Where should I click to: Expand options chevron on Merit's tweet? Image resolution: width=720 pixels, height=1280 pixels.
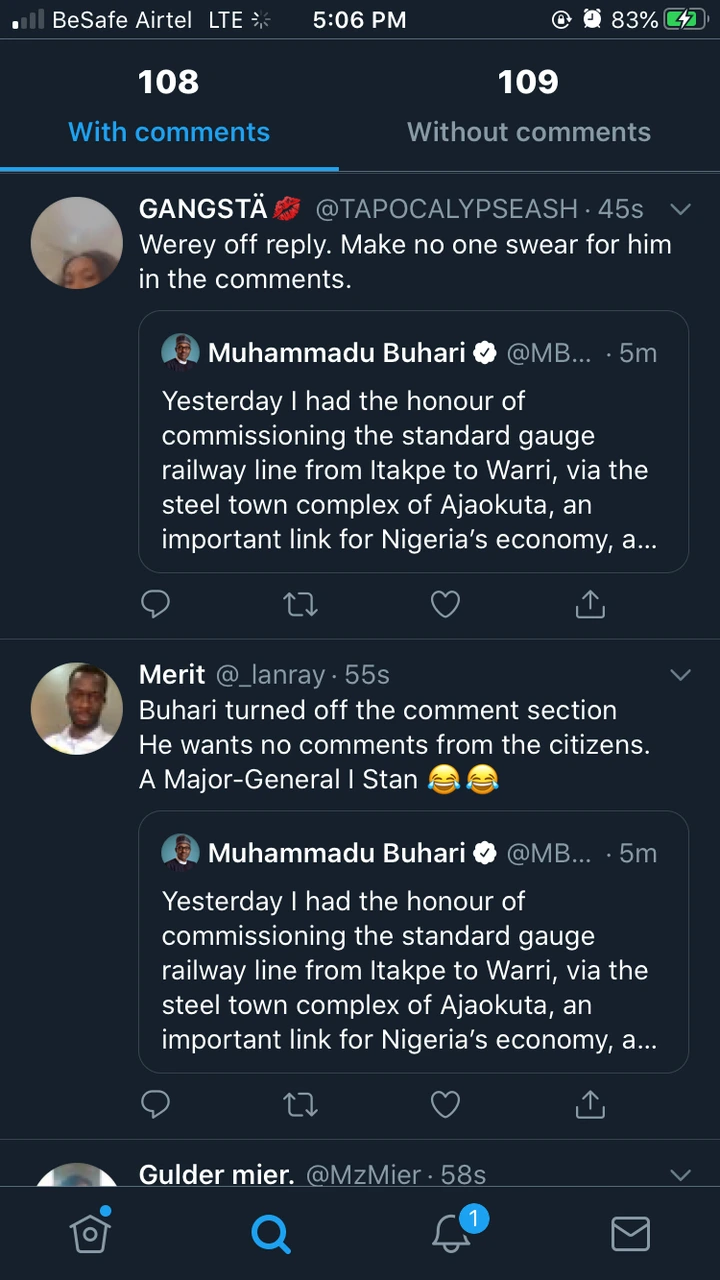[x=680, y=675]
